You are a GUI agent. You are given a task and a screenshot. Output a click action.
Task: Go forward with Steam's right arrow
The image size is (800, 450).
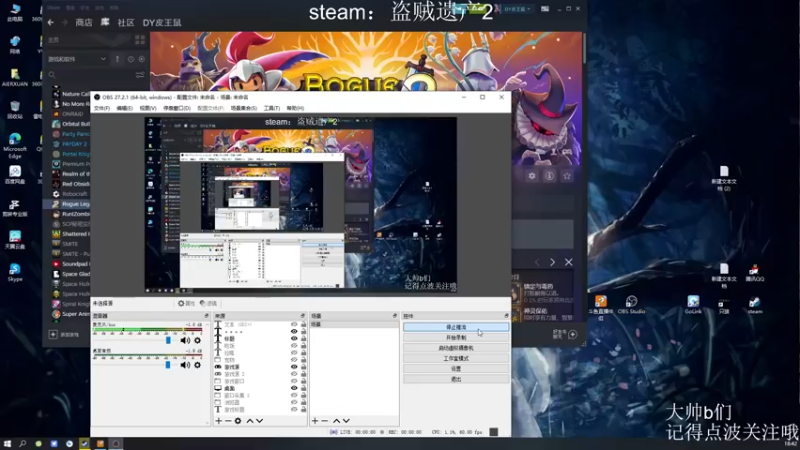tap(64, 22)
